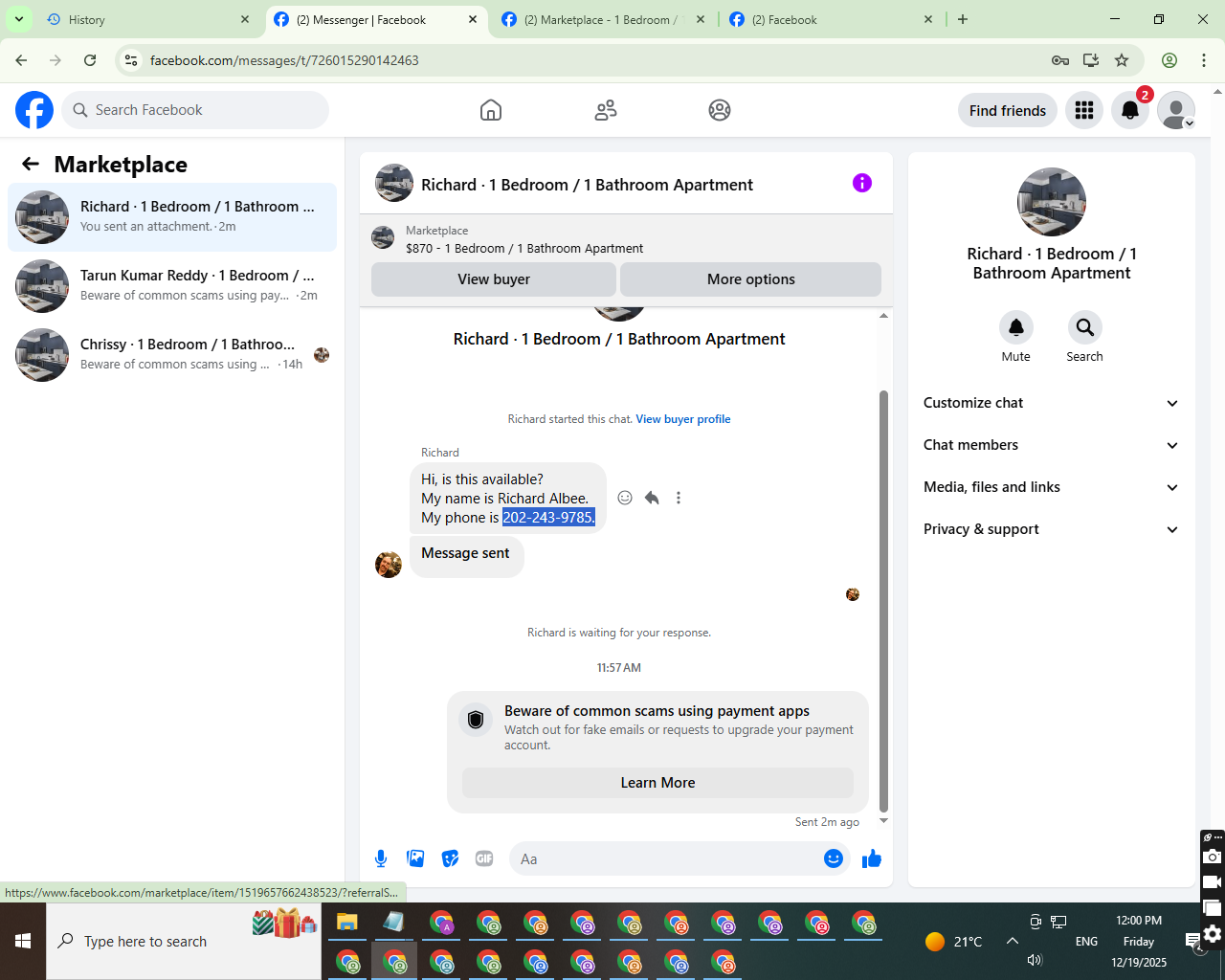
Task: Show hidden system tray icons chevron
Action: (x=1012, y=941)
